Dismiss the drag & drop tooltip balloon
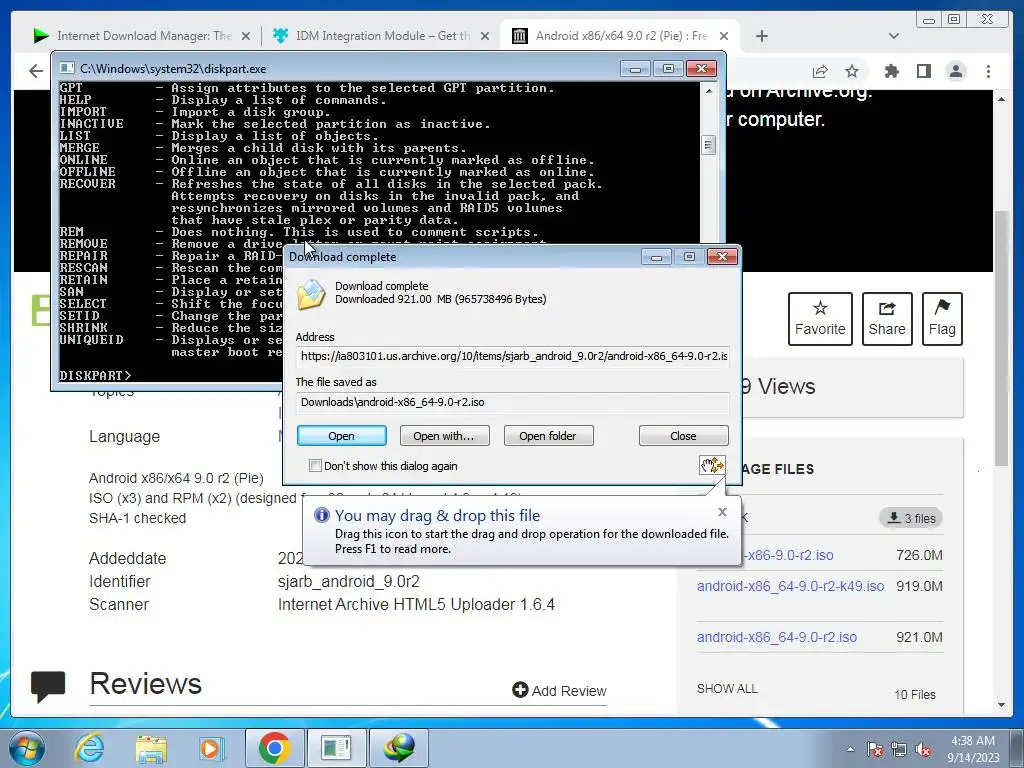Viewport: 1024px width, 768px height. click(722, 512)
